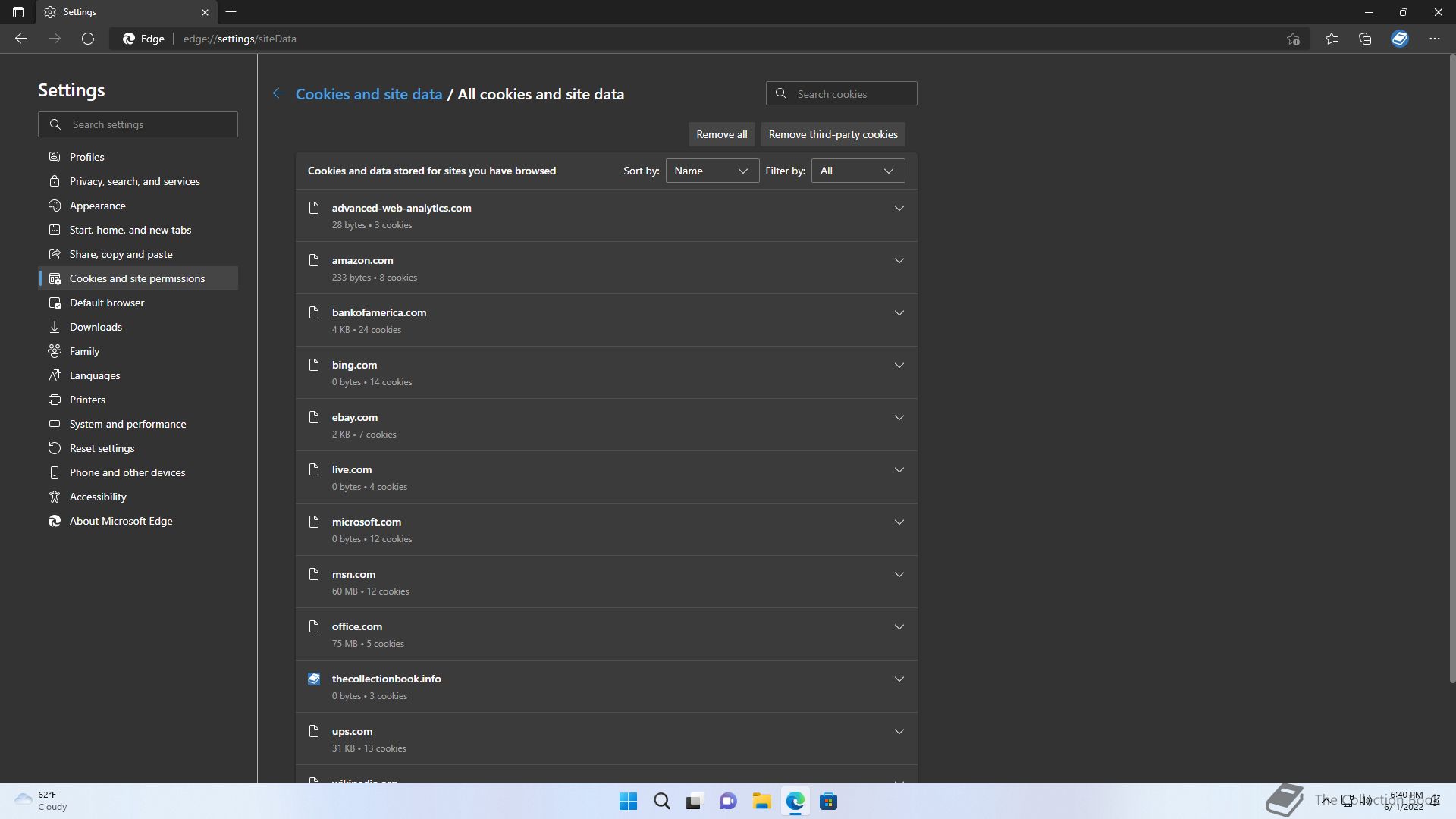Open the Sort by Name dropdown
The height and width of the screenshot is (819, 1456).
click(x=712, y=171)
